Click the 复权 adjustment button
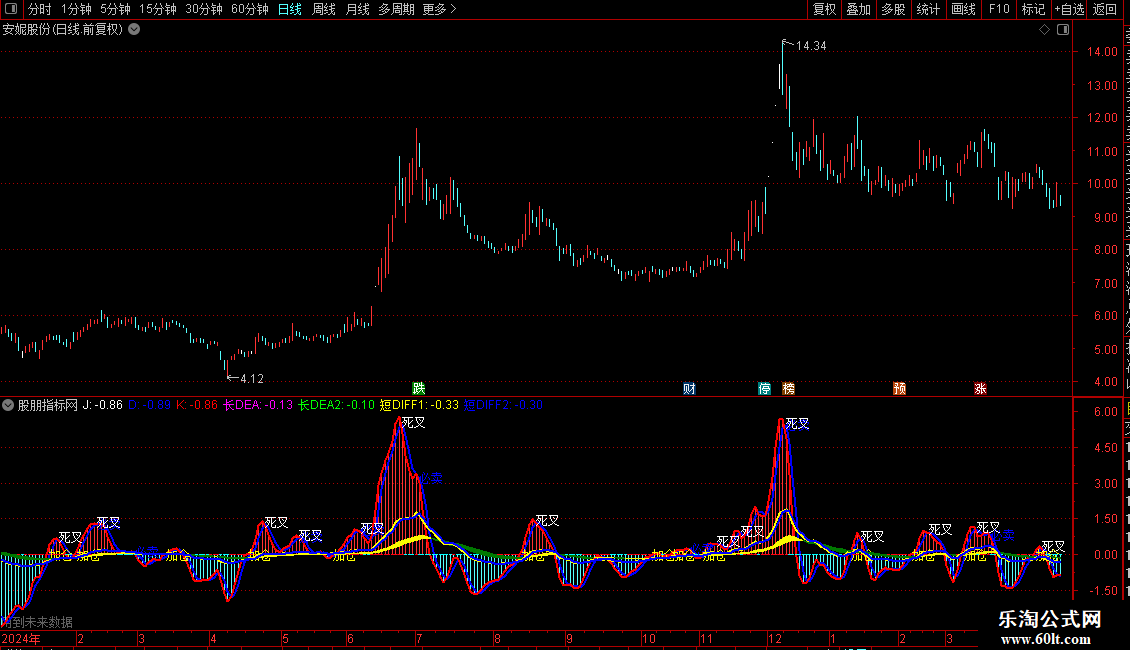 pyautogui.click(x=824, y=9)
